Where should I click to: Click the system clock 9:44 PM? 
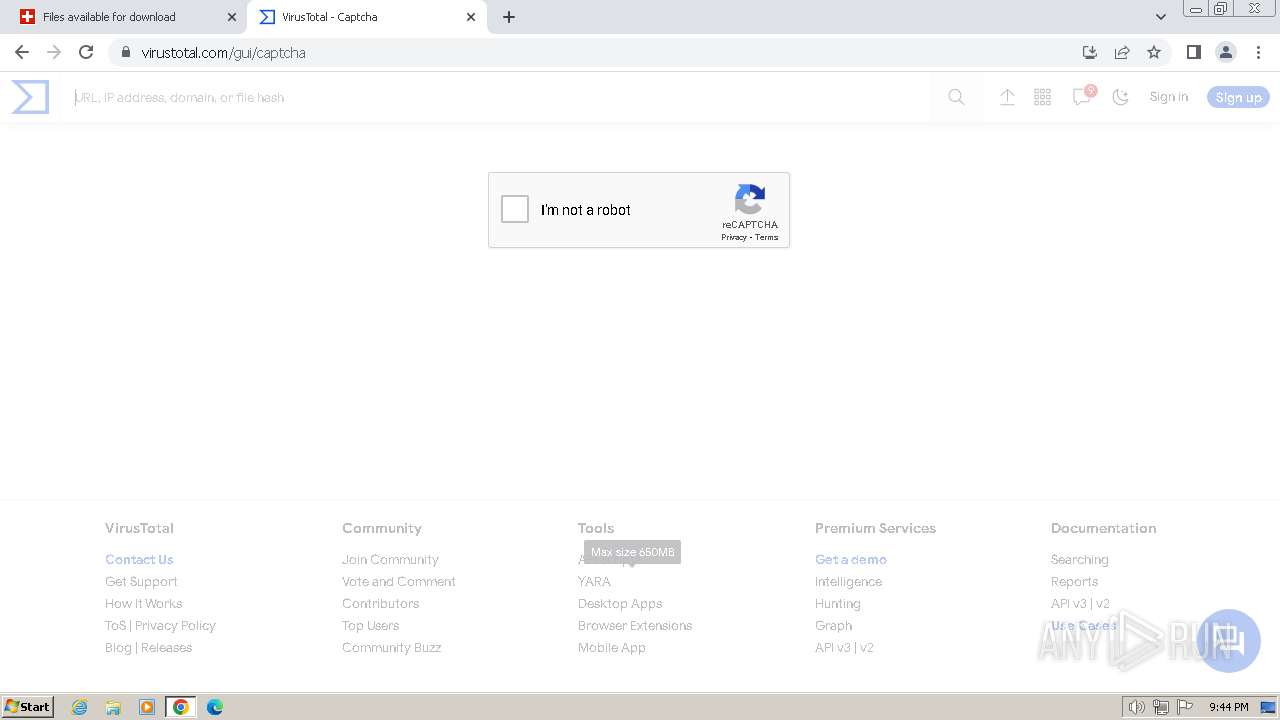(1228, 707)
